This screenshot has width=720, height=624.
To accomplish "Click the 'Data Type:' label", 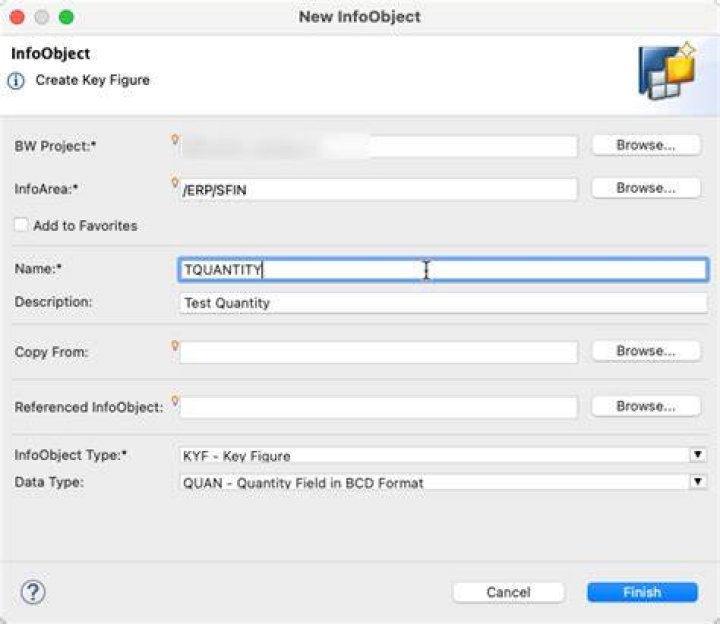I will point(49,482).
